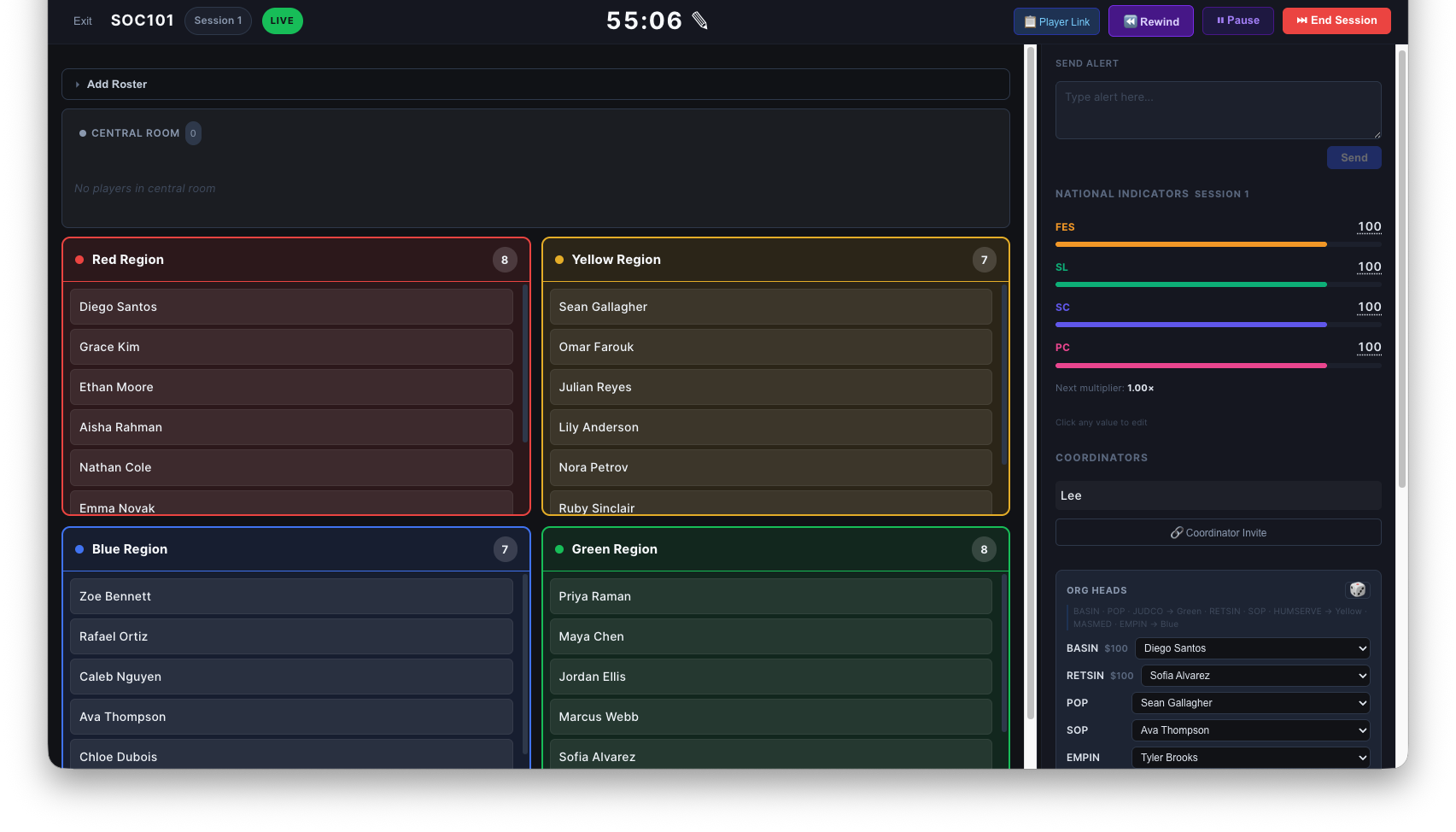Select player Lily Anderson

770,427
